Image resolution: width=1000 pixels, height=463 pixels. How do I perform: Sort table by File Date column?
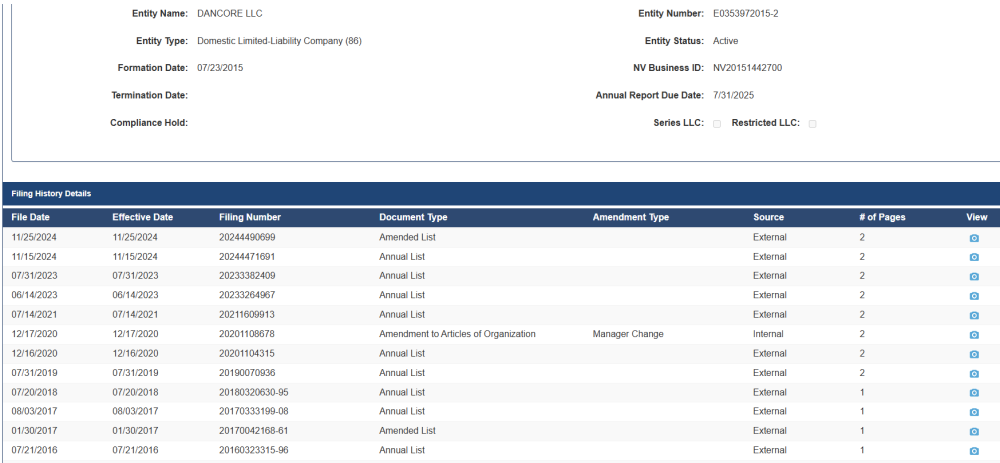coord(31,217)
